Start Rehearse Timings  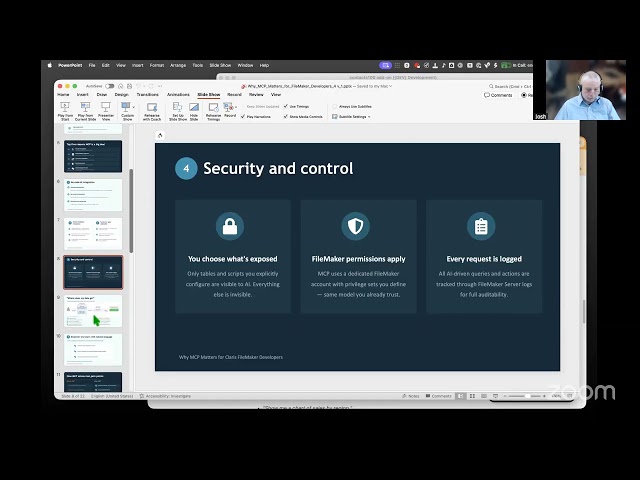point(213,111)
